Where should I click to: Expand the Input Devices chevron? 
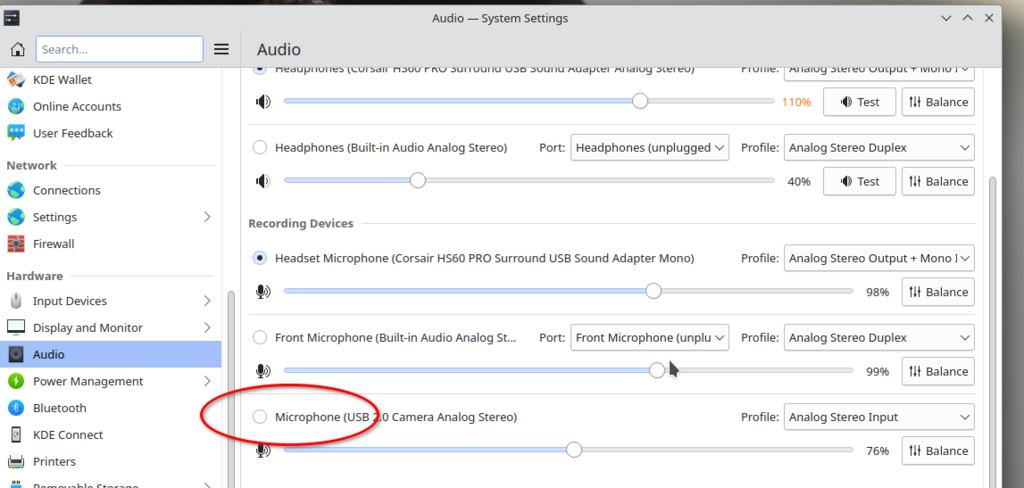coord(207,301)
